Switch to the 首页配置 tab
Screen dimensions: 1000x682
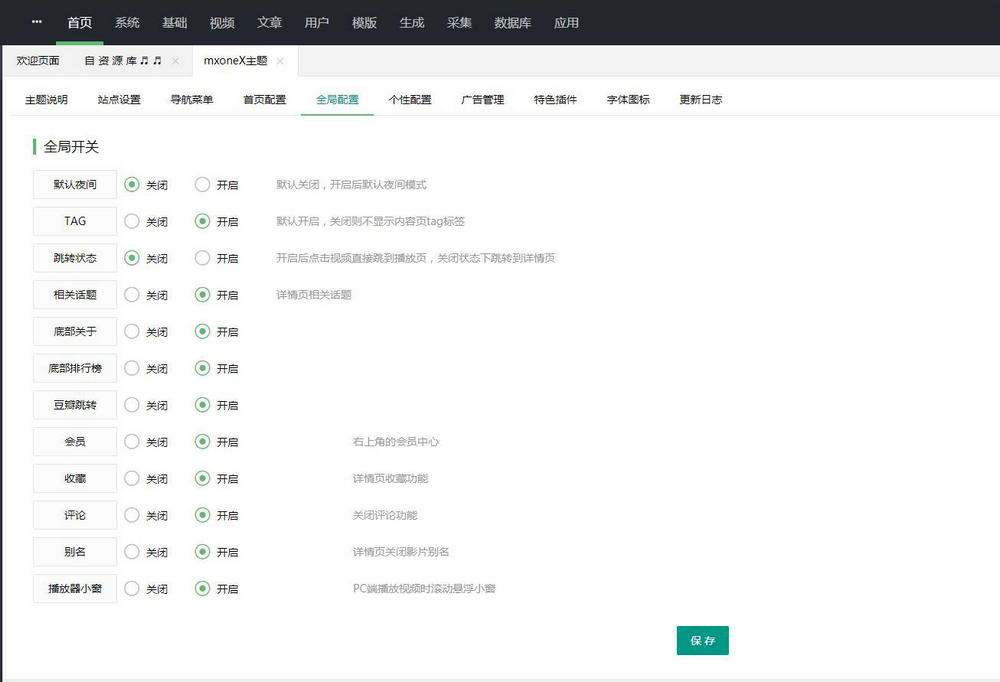tap(264, 99)
